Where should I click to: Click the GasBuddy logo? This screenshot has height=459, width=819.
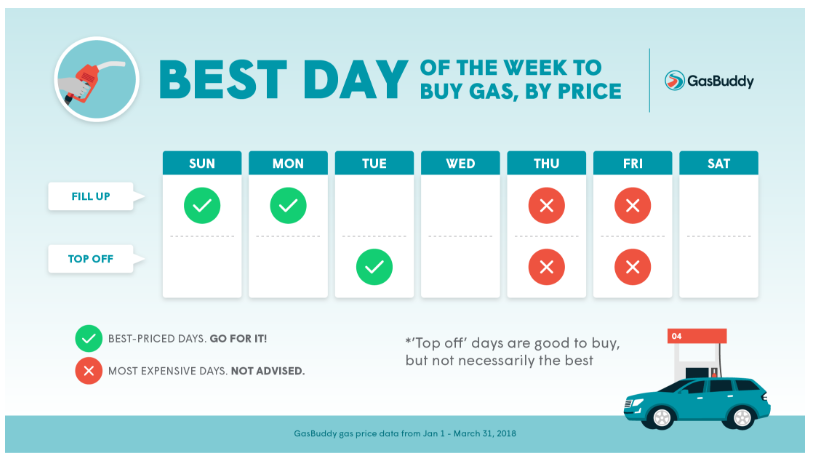(709, 81)
